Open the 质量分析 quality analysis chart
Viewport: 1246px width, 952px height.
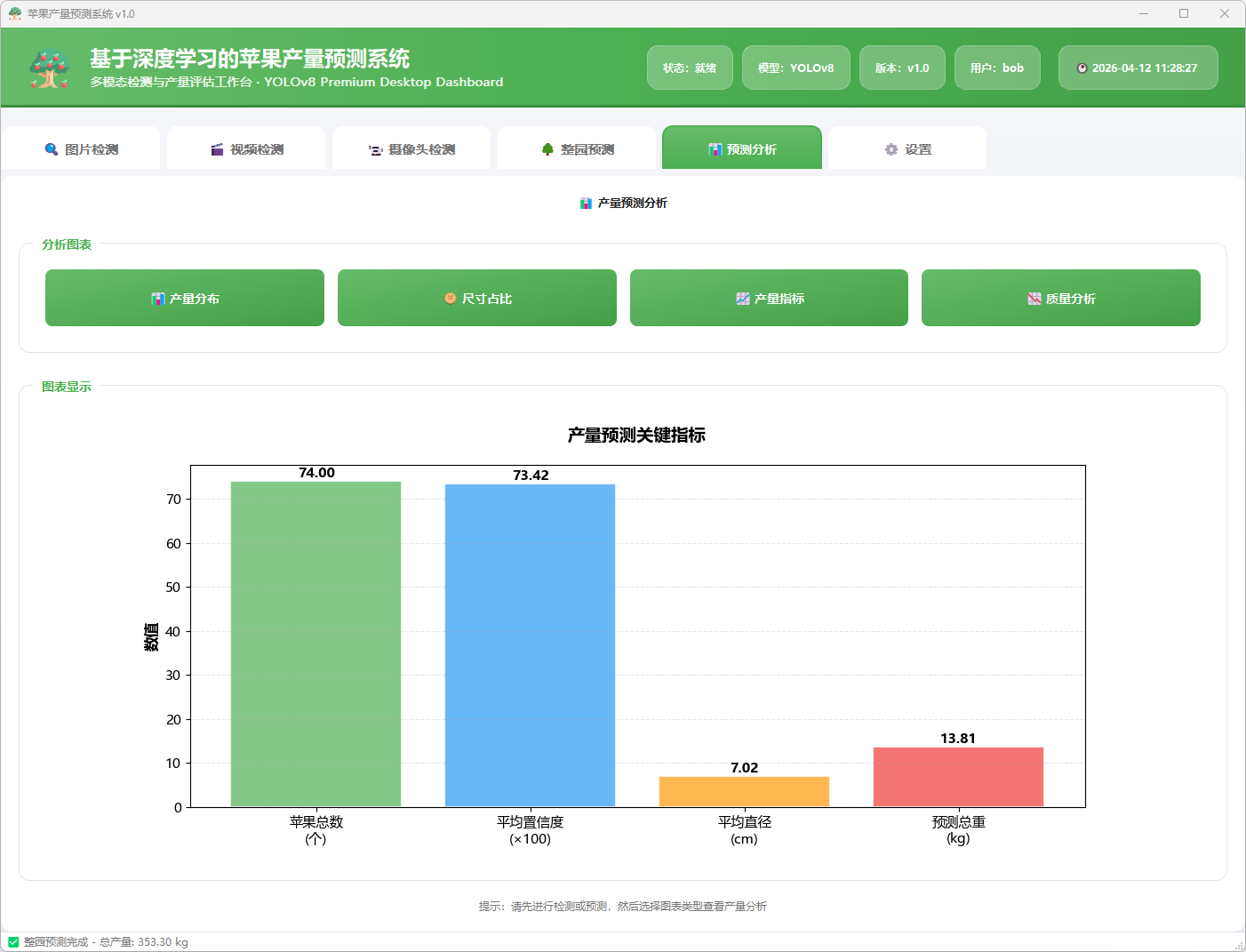(x=1061, y=299)
